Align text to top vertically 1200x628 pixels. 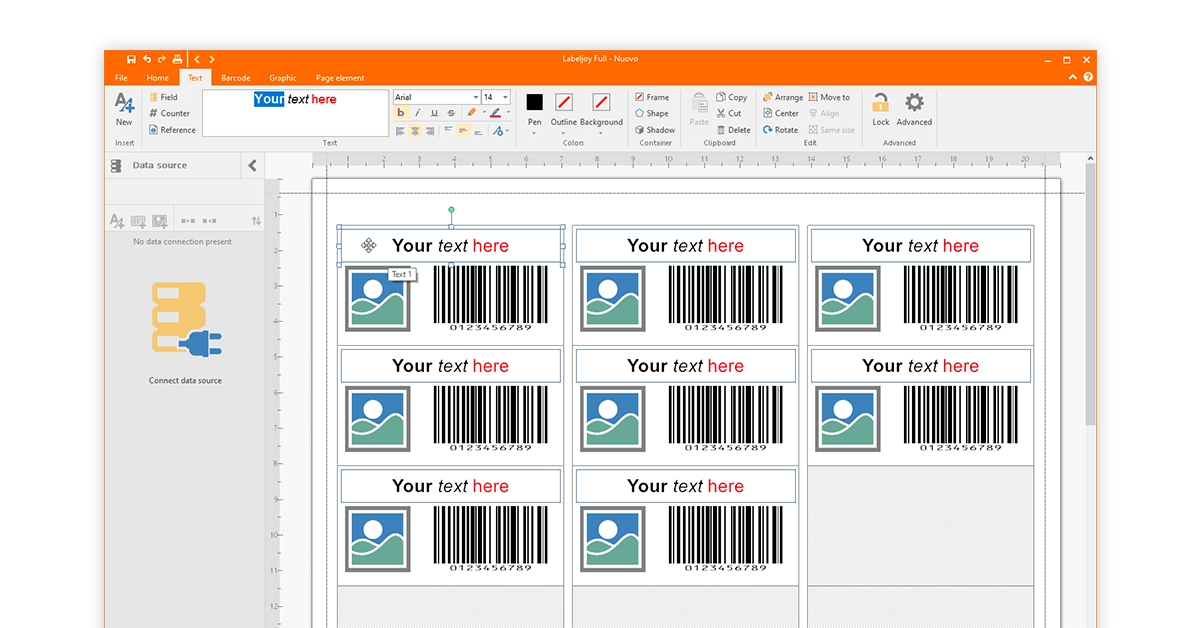click(x=448, y=129)
